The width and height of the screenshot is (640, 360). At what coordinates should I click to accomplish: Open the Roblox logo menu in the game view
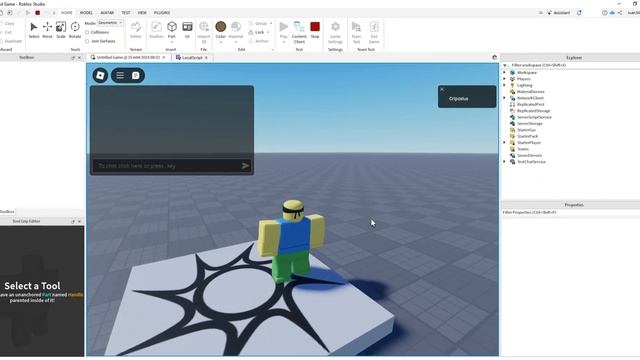100,76
